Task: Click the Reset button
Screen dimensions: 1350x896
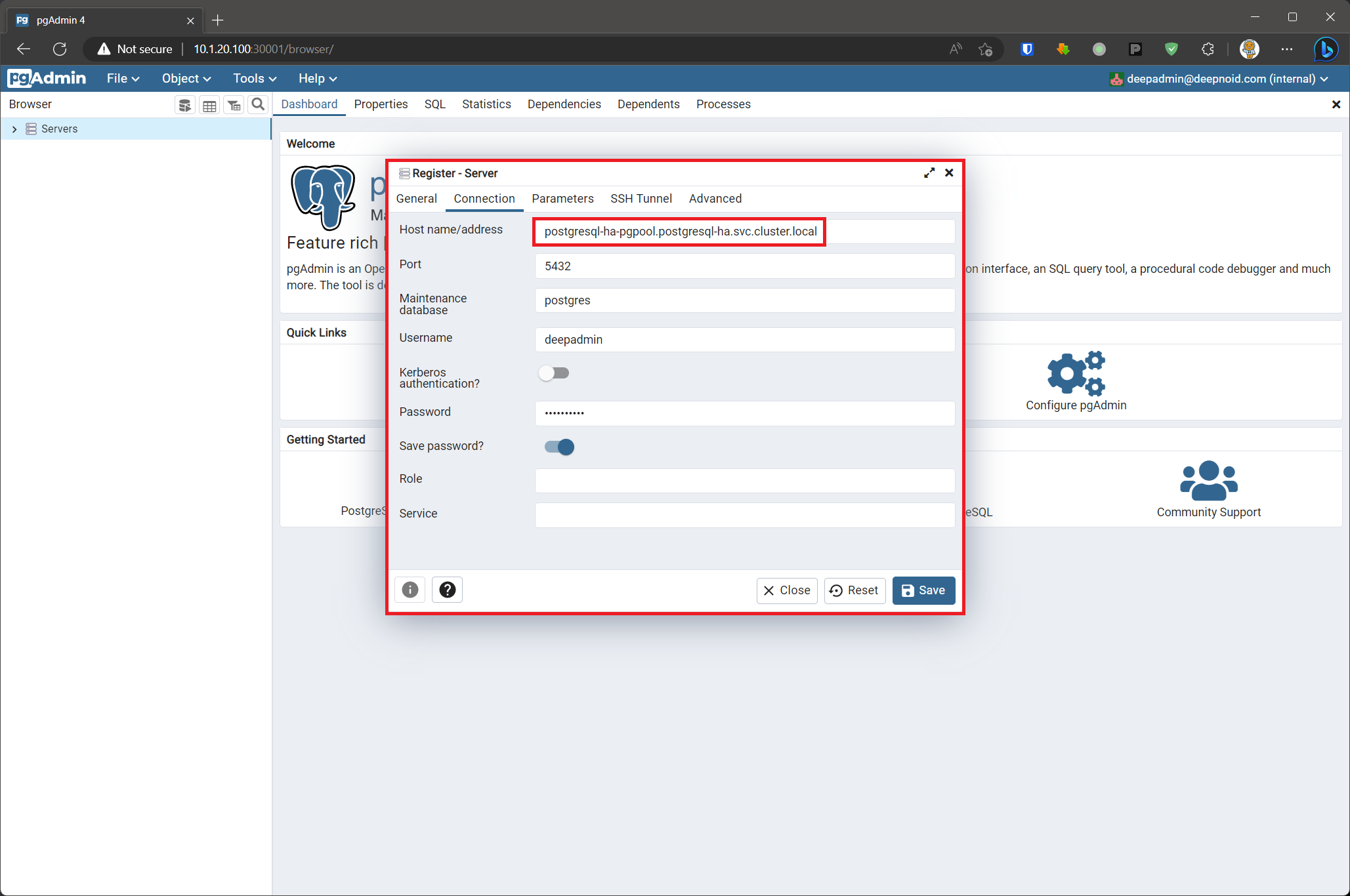Action: tap(854, 590)
